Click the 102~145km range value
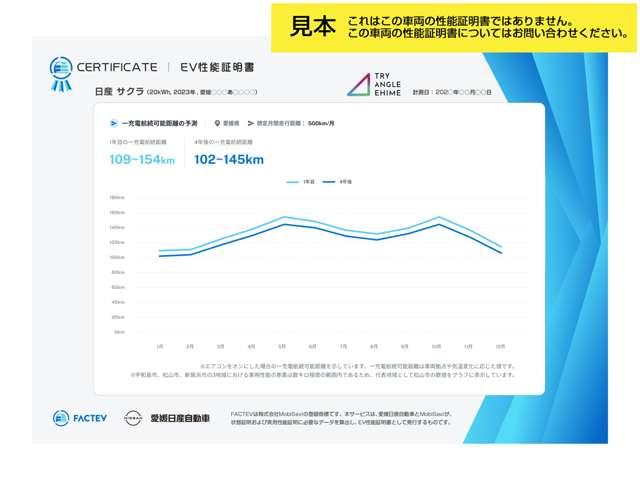 pos(229,160)
